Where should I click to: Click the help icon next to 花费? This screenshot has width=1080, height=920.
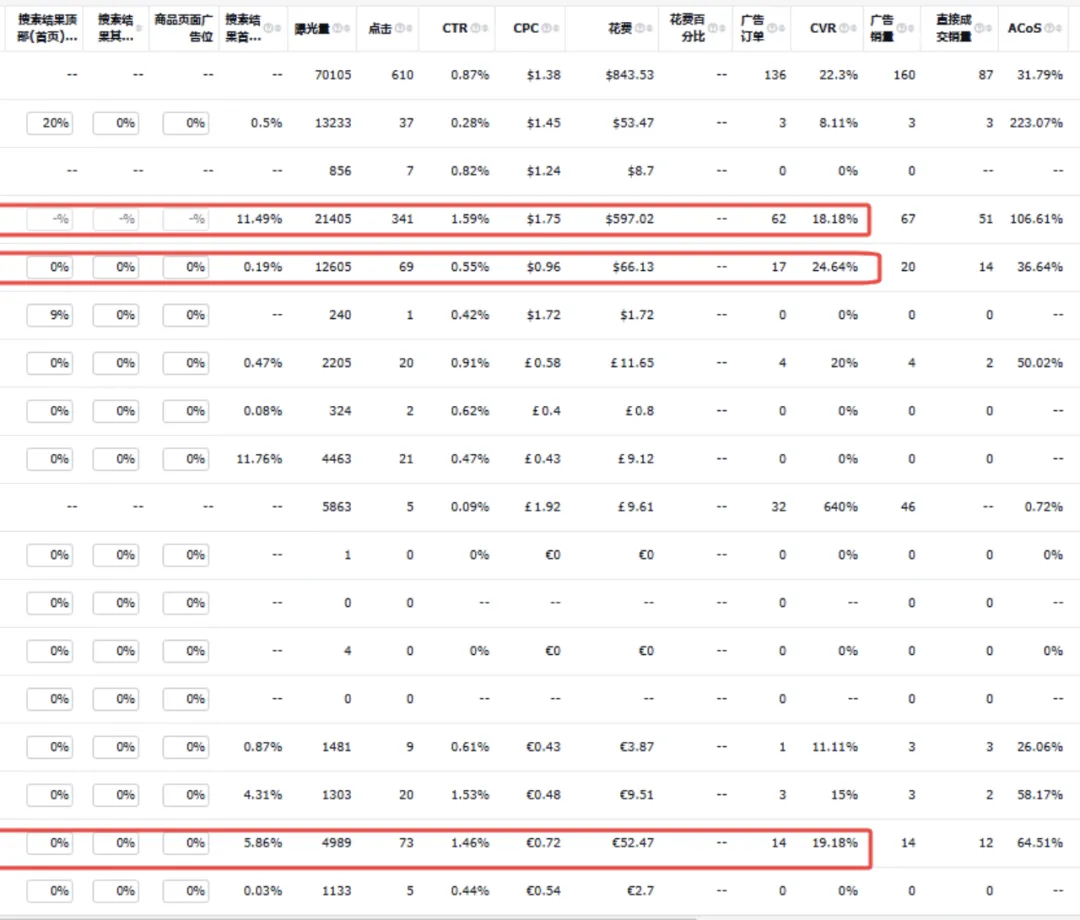tap(640, 28)
